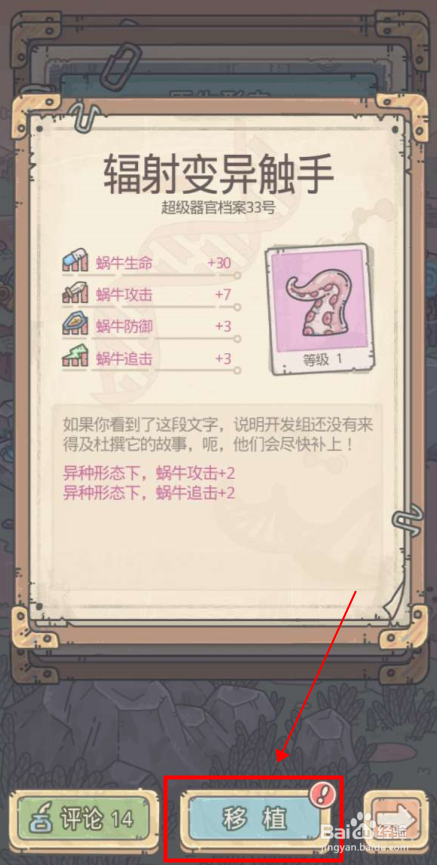The image size is (437, 865).
Task: Tap the orange right arrow button
Action: 396,819
